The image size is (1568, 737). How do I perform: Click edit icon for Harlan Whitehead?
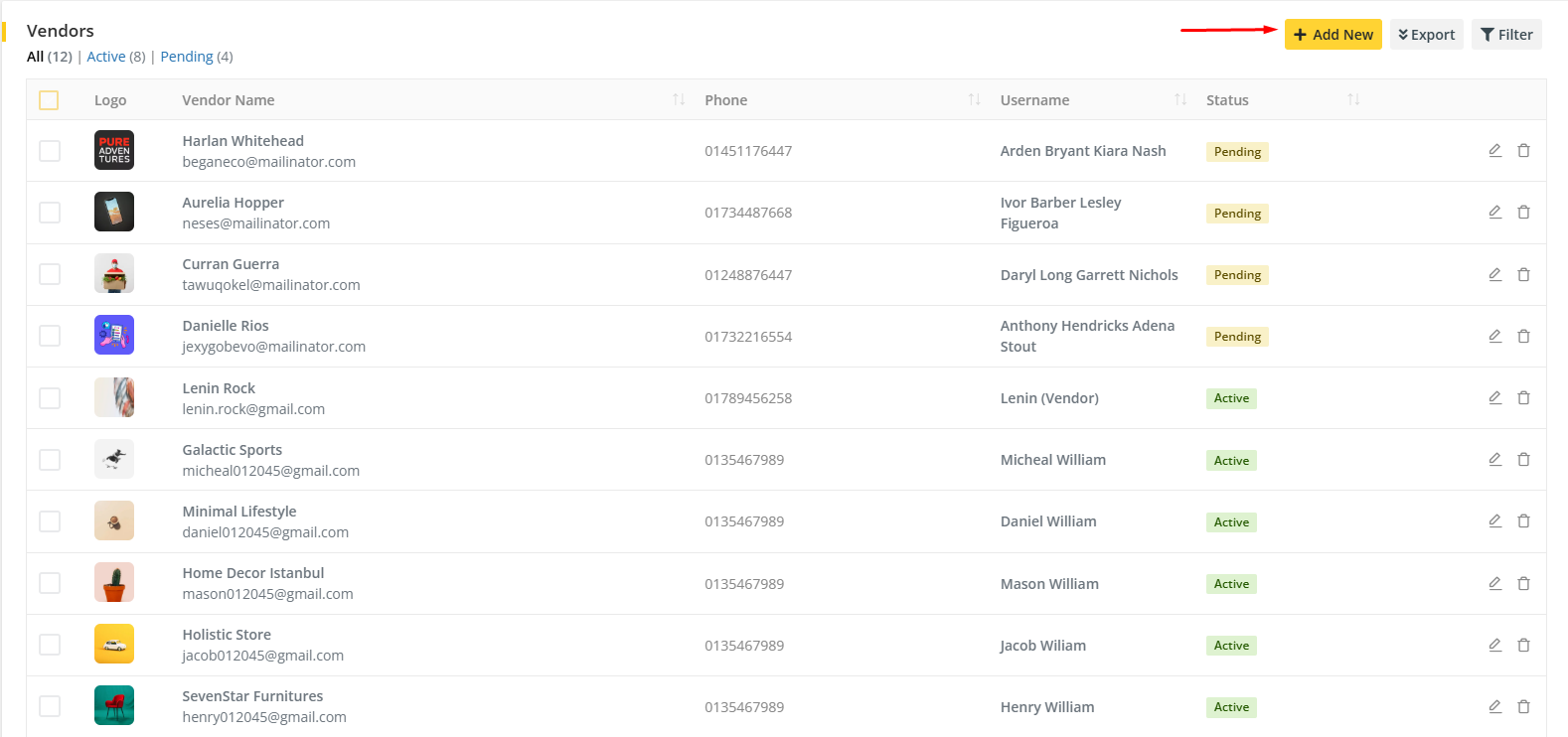click(1494, 151)
